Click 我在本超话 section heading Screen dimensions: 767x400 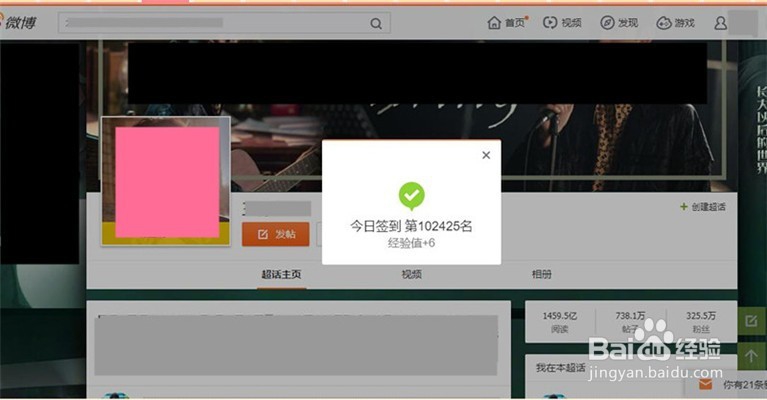tap(561, 367)
